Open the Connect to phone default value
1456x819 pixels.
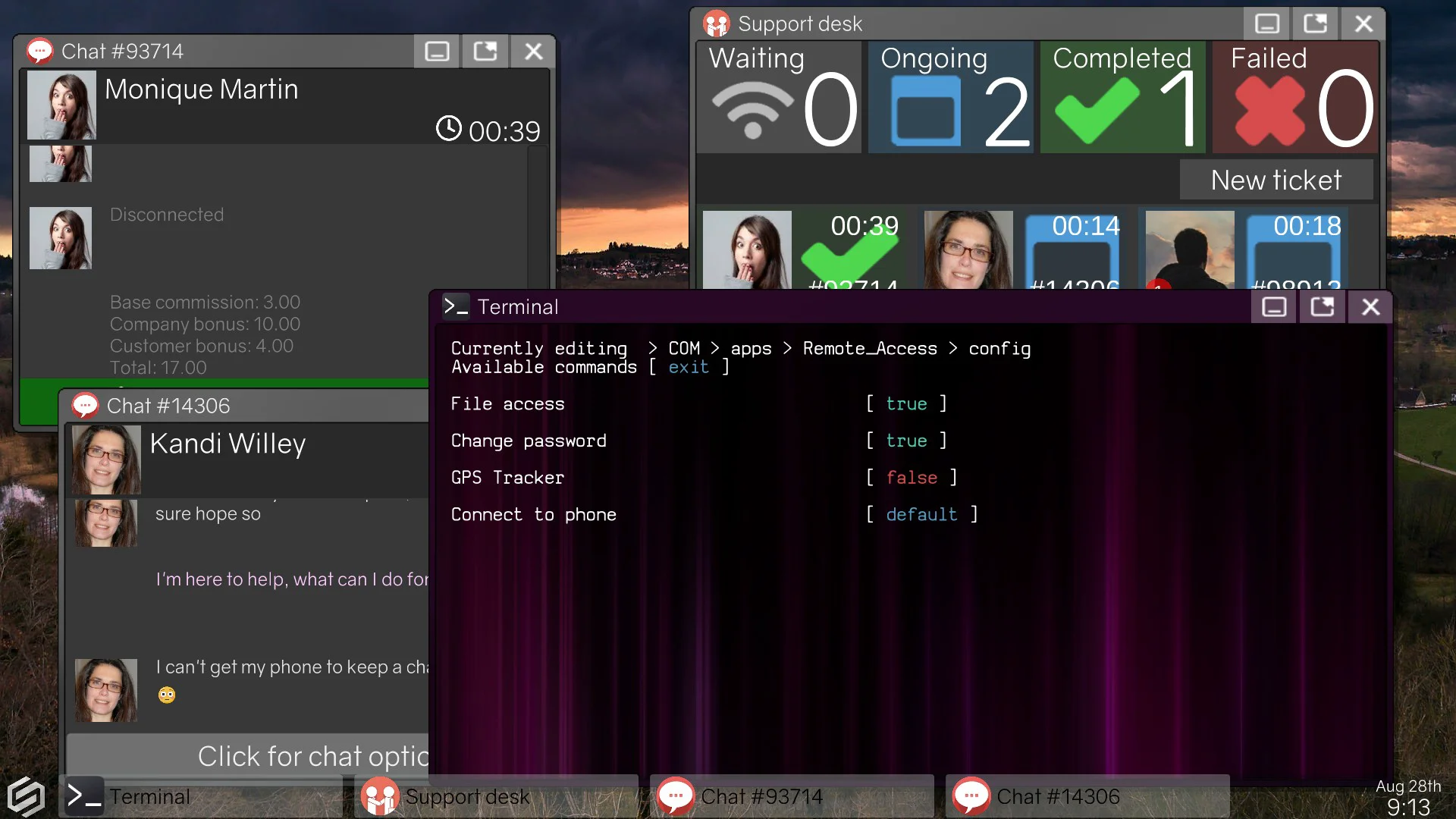pyautogui.click(x=922, y=513)
